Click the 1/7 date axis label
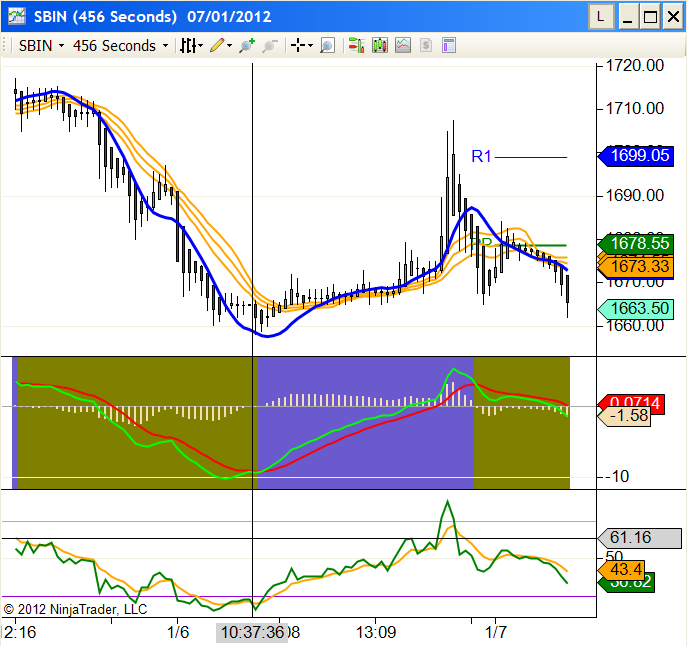 [x=496, y=633]
